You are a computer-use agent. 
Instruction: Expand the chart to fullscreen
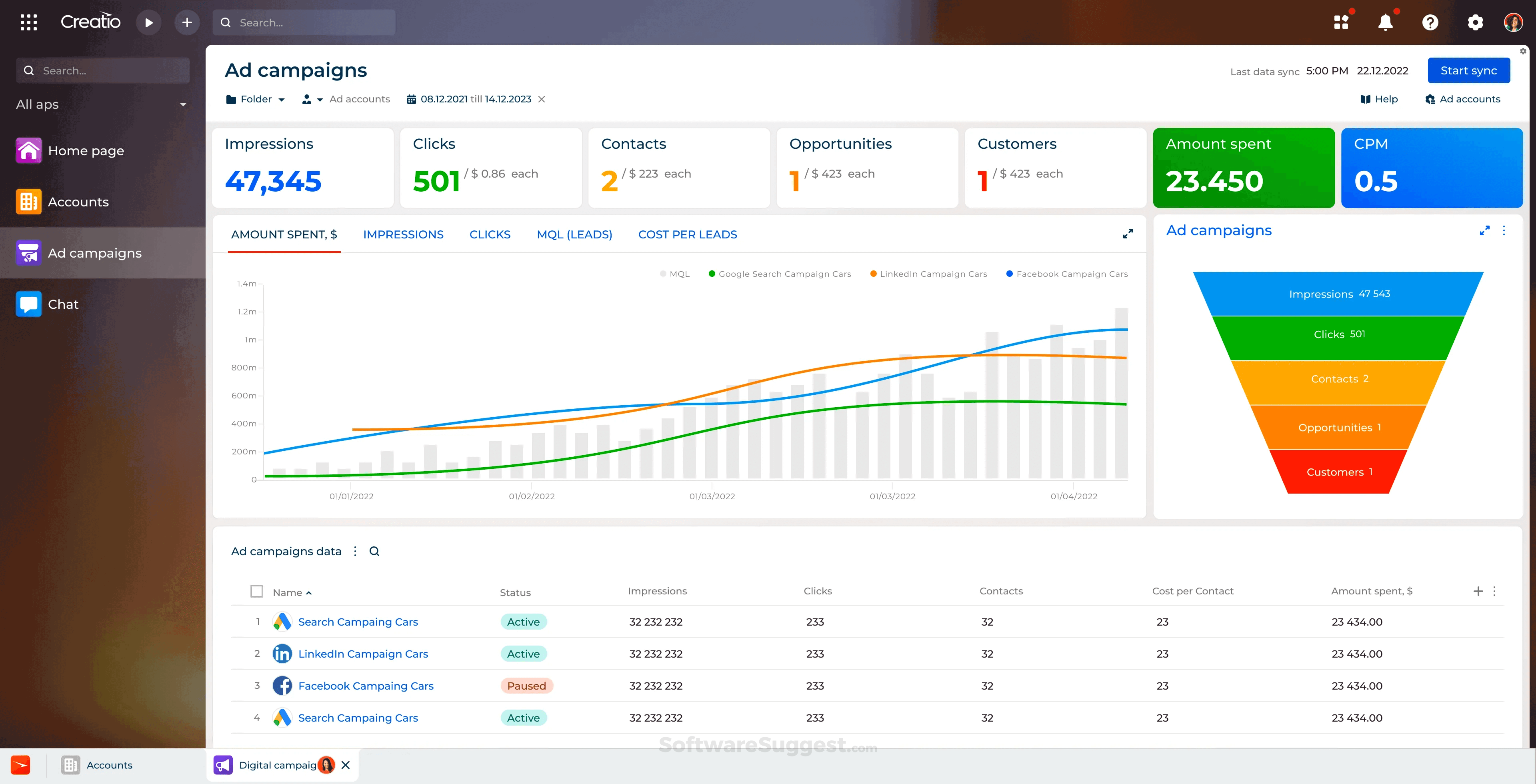tap(1127, 234)
